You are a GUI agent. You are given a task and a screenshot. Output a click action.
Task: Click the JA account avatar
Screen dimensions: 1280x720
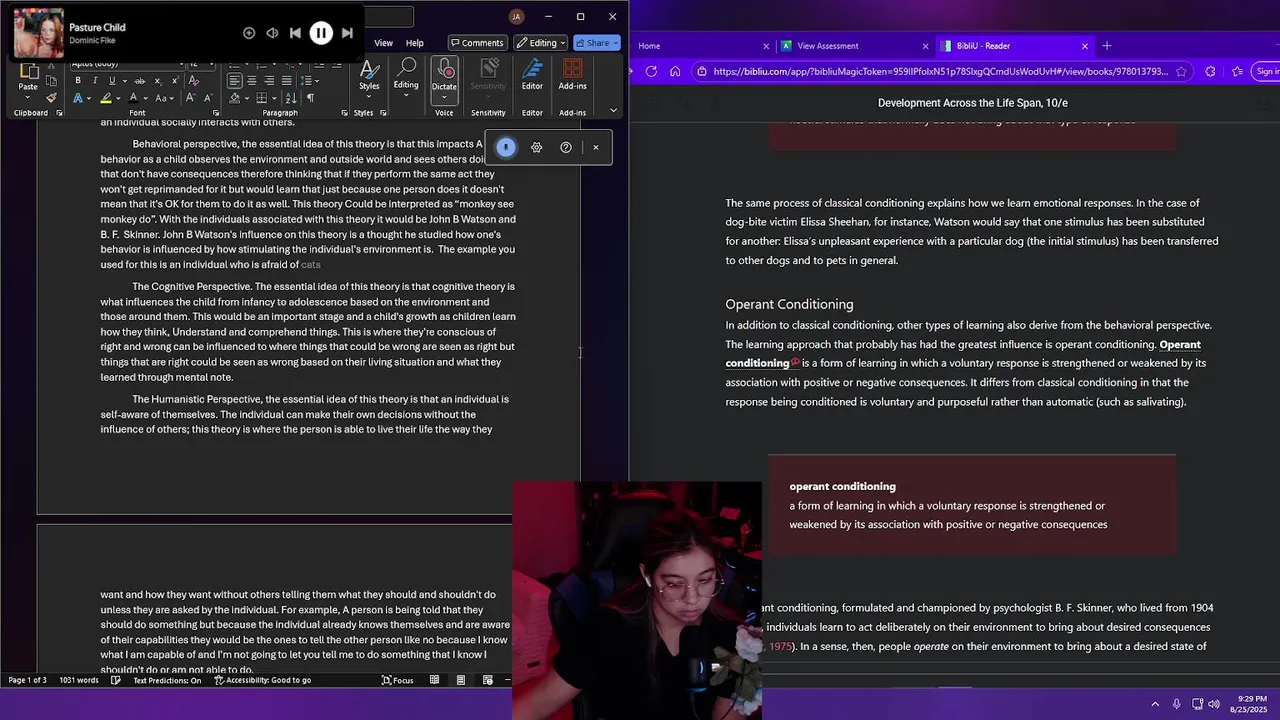[516, 16]
